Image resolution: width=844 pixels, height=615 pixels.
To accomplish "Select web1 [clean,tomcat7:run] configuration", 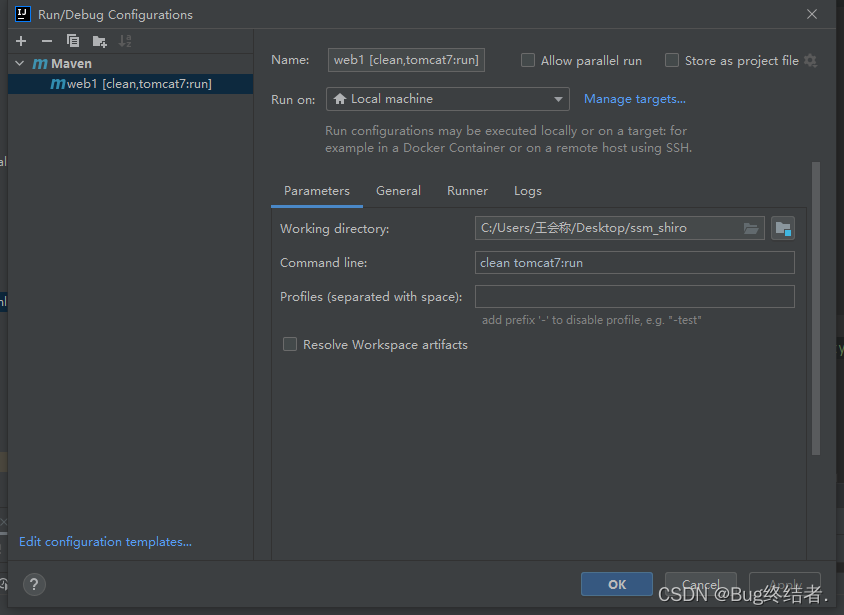I will [138, 84].
